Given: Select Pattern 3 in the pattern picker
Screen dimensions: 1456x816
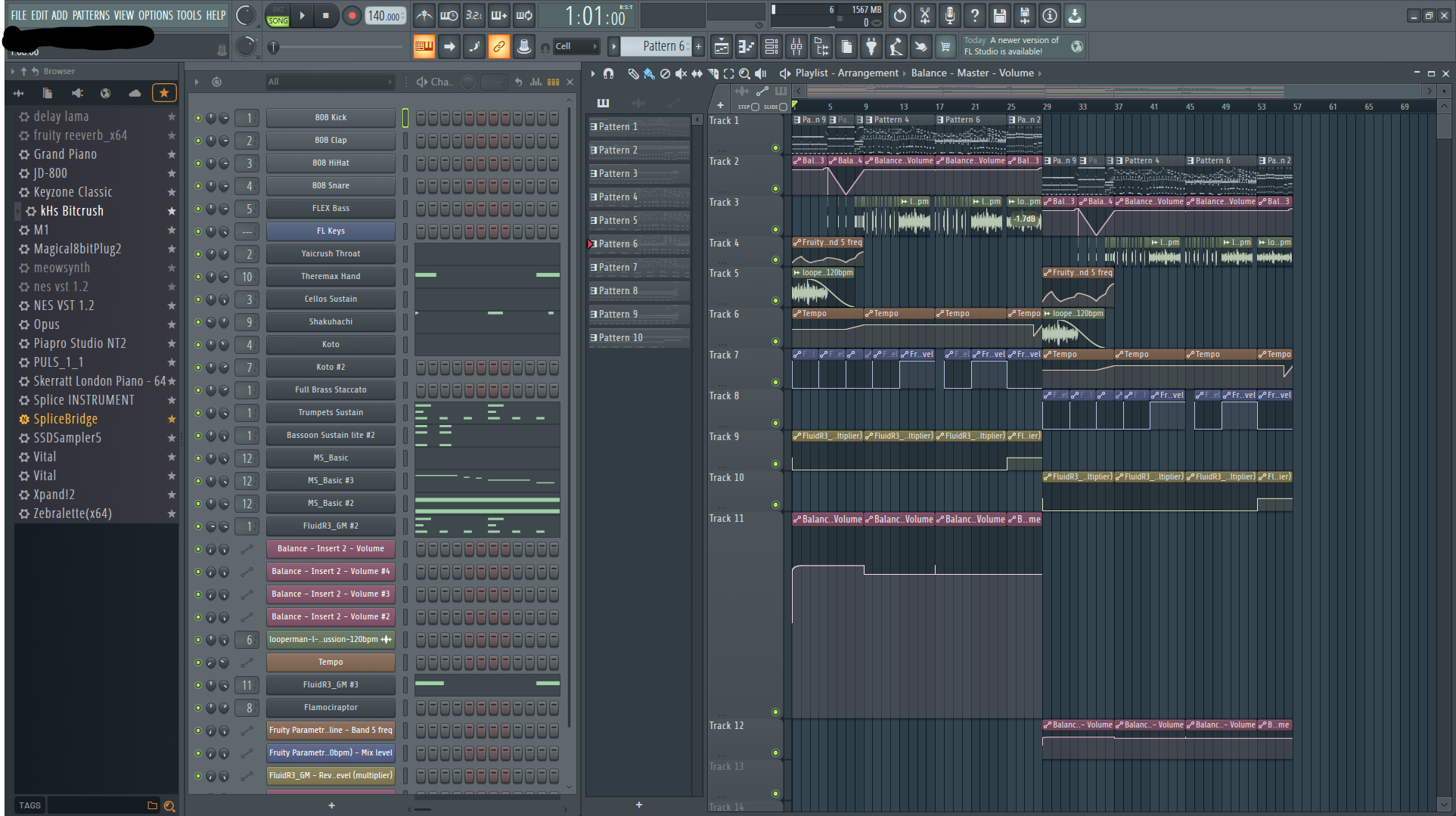Looking at the screenshot, I should pos(618,174).
